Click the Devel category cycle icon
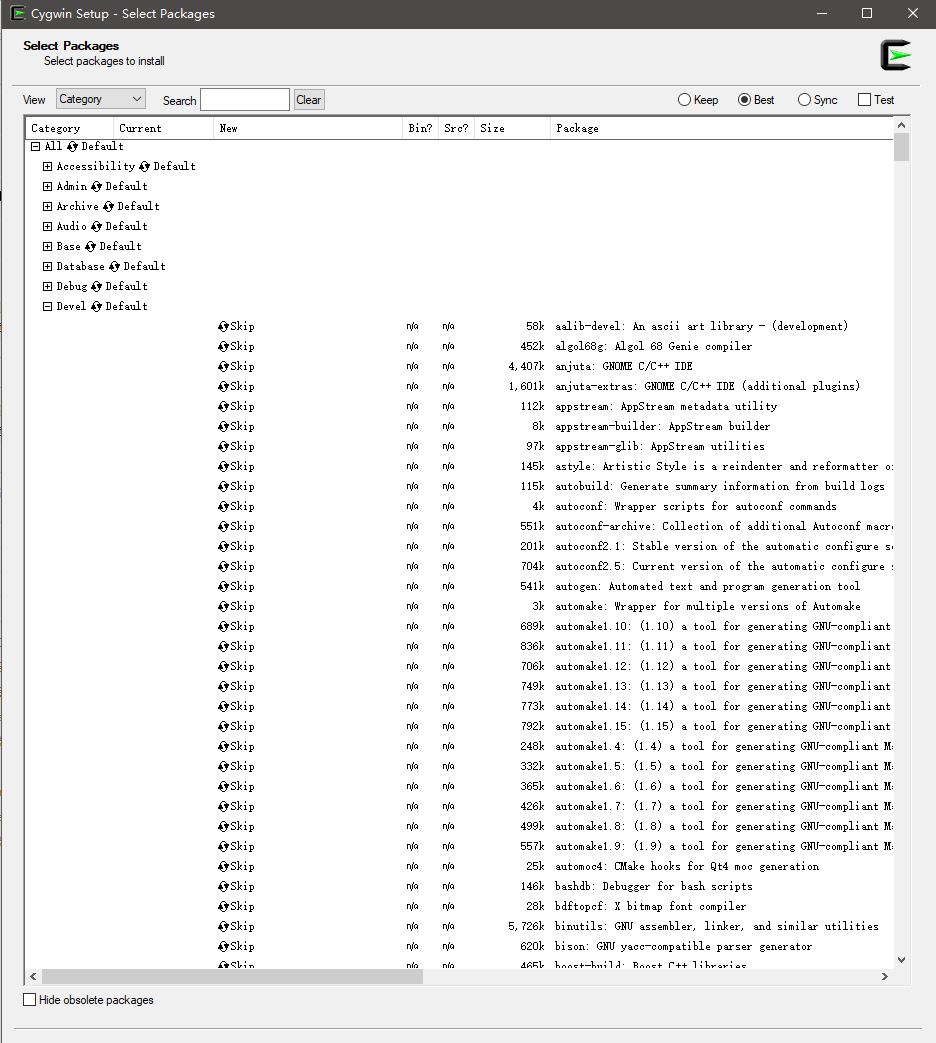The height and width of the screenshot is (1043, 936). pyautogui.click(x=96, y=306)
